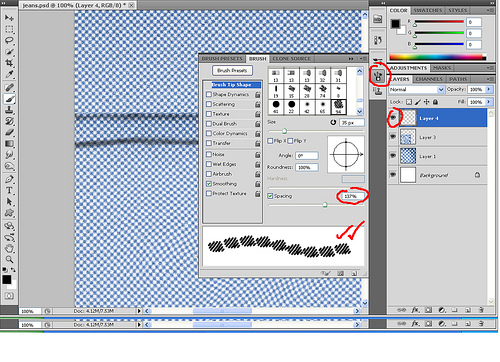Open the Fill slider arrow
The height and width of the screenshot is (362, 500).
click(489, 102)
